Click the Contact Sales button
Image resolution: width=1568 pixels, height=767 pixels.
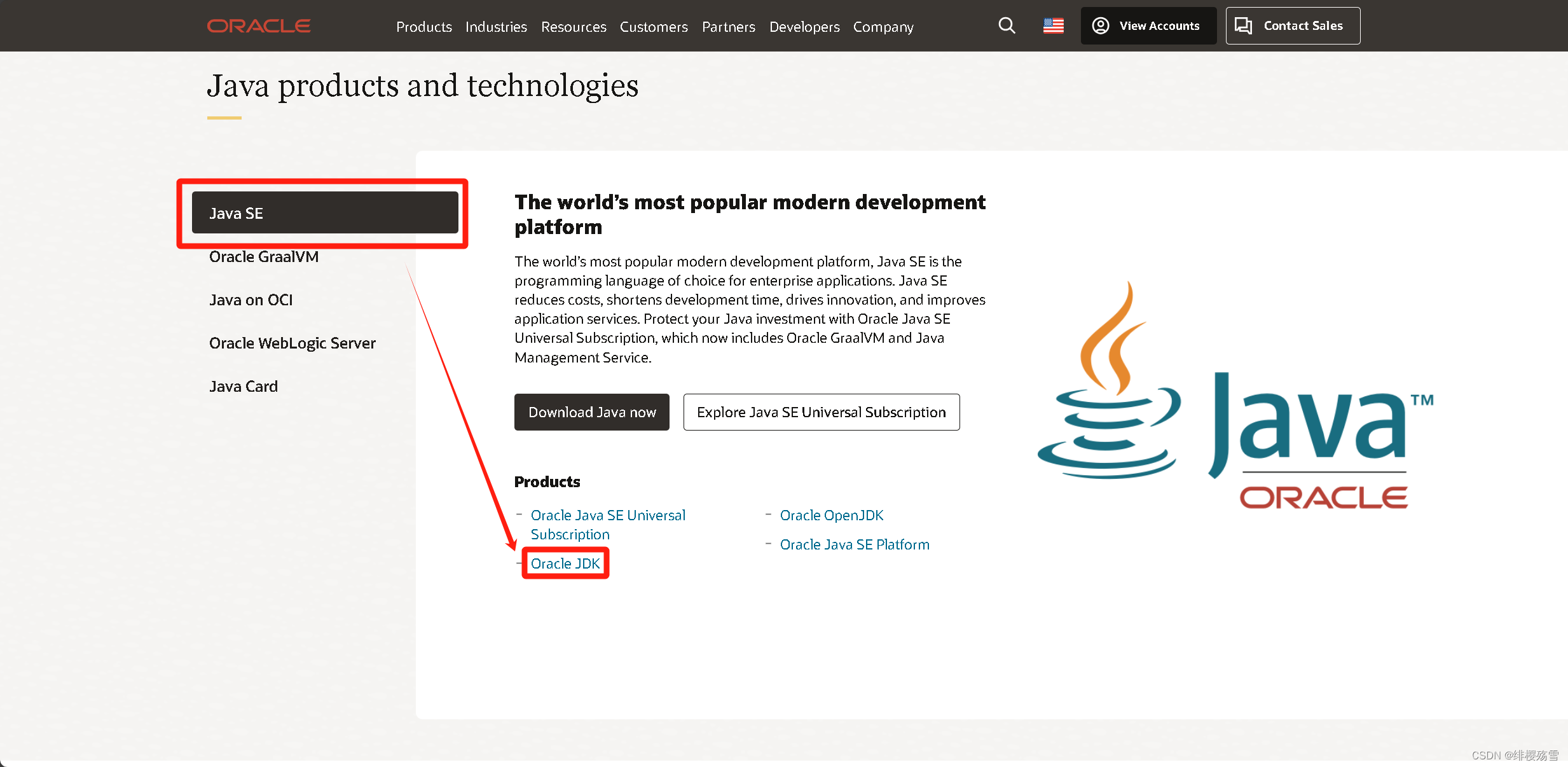1293,26
